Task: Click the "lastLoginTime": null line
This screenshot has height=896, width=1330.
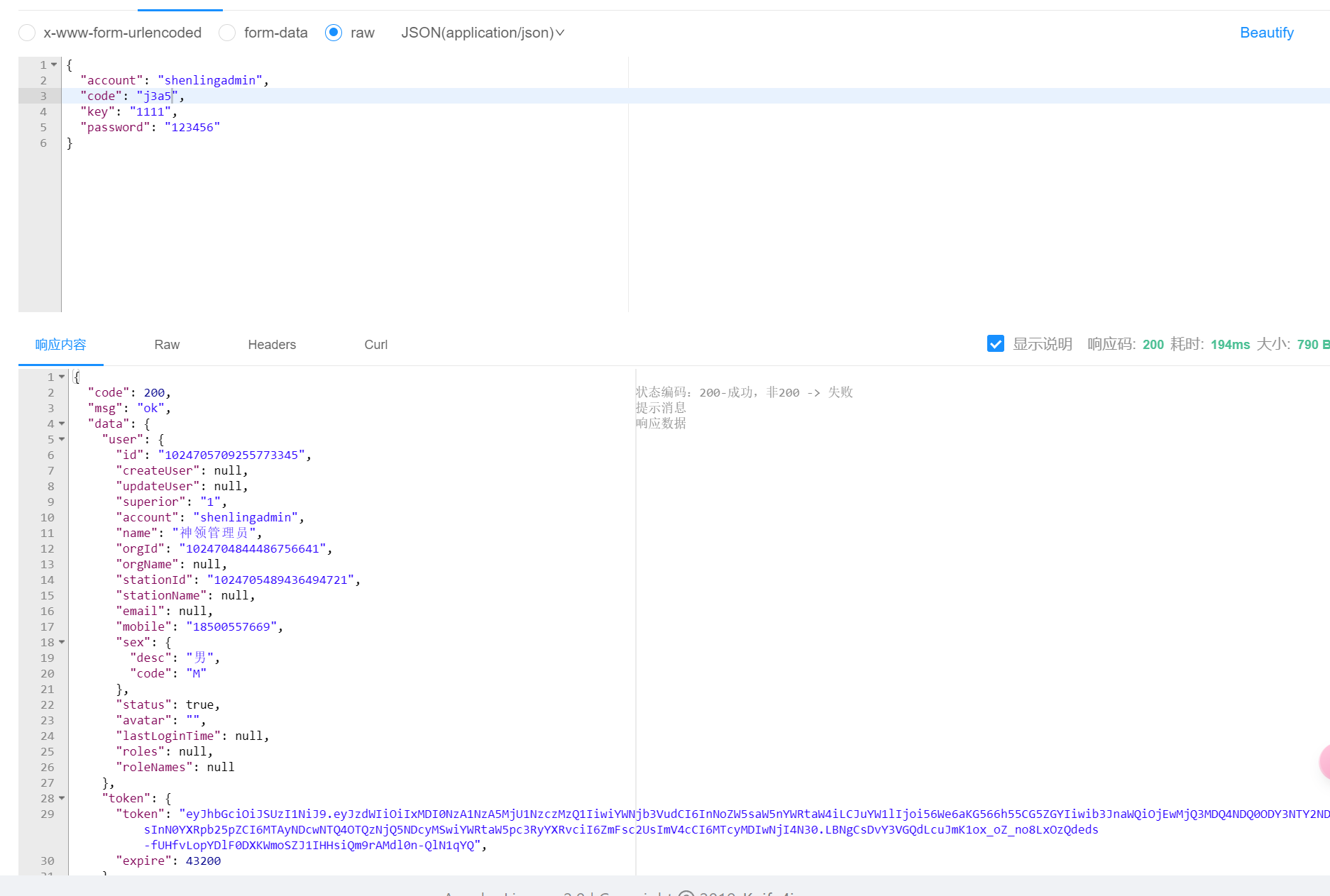Action: (x=192, y=736)
